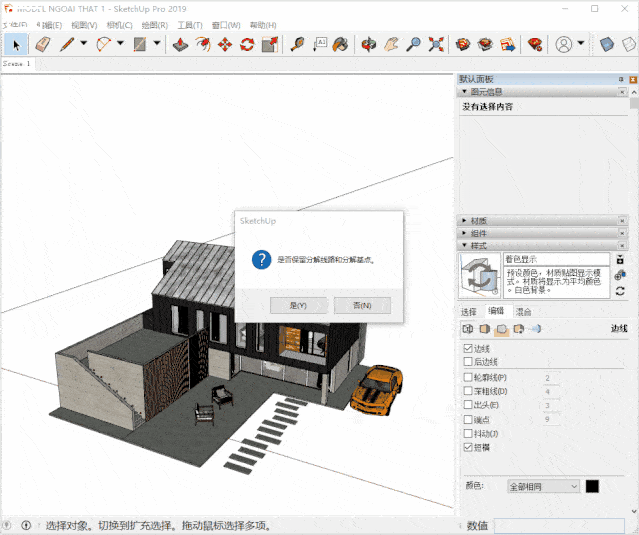Screen dimensions: 639x535
Task: Click the 否(N) button in dialog
Action: 362,305
